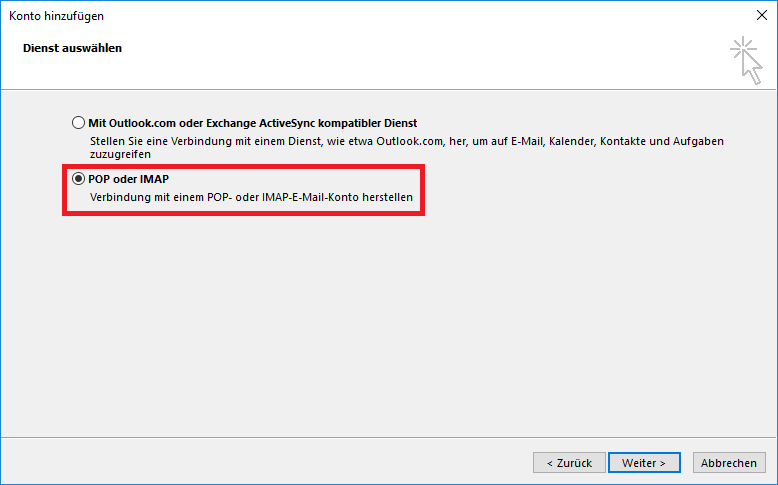Click the "Stellen Sie eine Verbindung" description line
Viewport: 778px width, 485px height.
coord(180,142)
